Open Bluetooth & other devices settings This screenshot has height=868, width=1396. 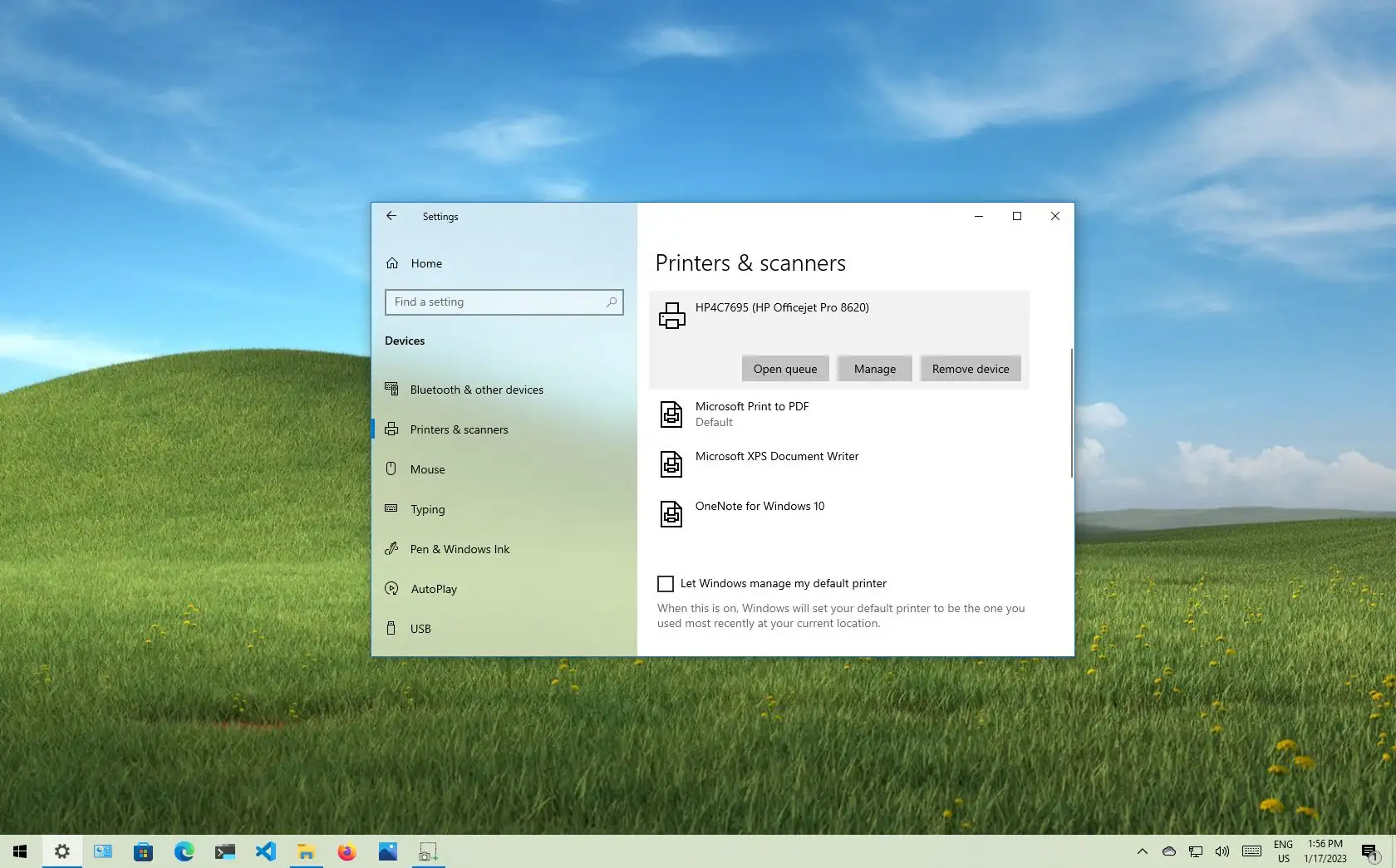pyautogui.click(x=476, y=389)
